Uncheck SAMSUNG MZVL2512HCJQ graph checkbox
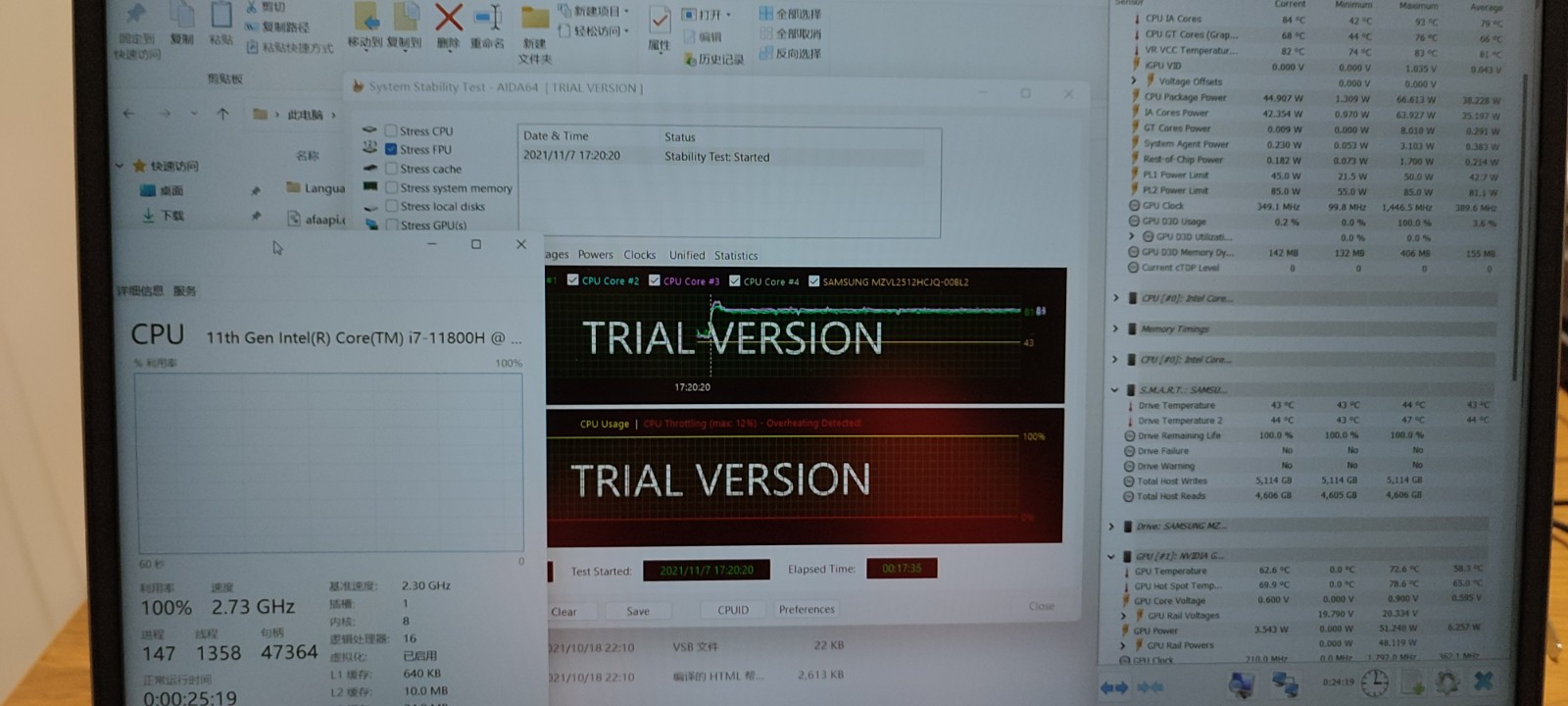 [813, 281]
